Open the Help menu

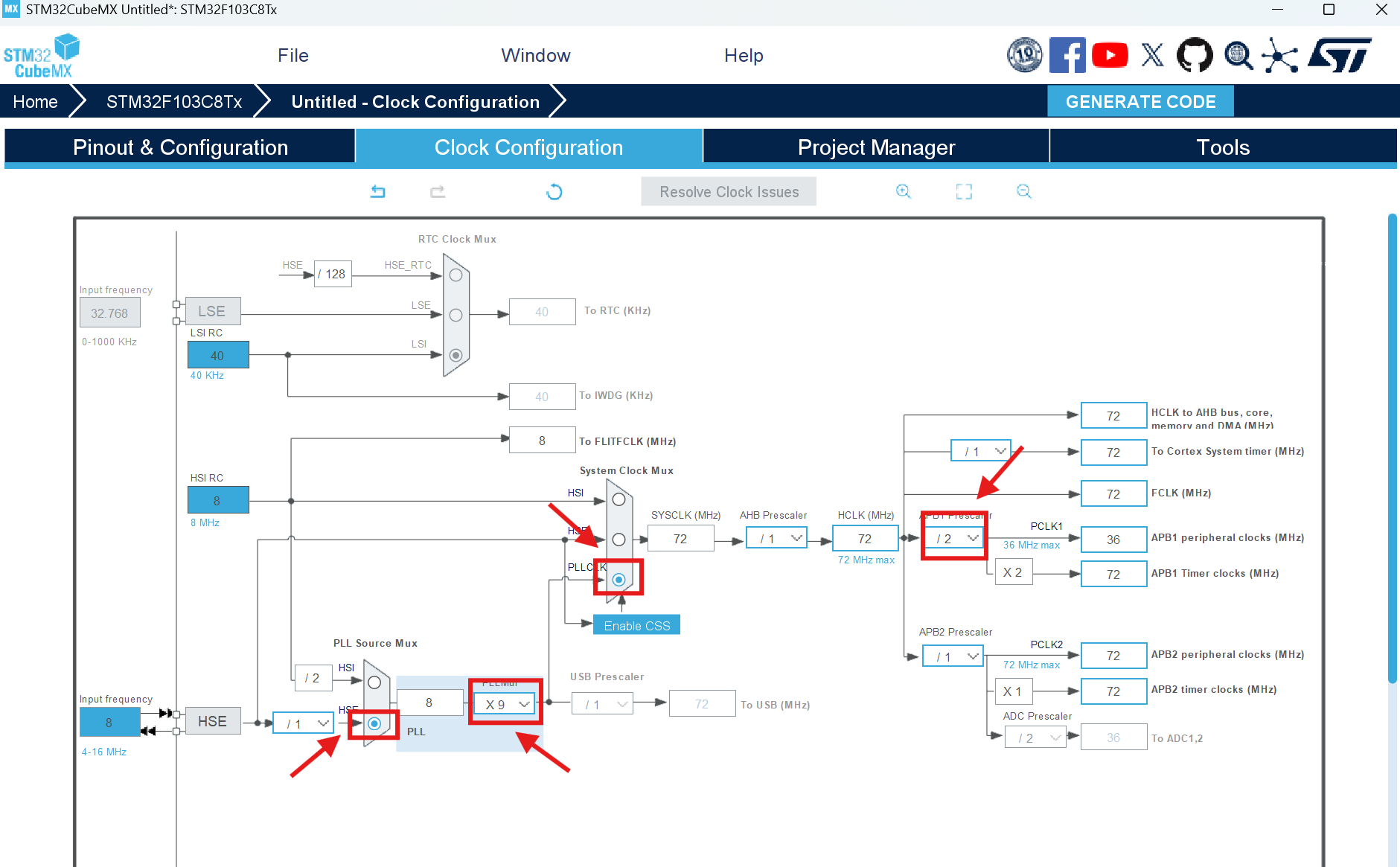[744, 56]
